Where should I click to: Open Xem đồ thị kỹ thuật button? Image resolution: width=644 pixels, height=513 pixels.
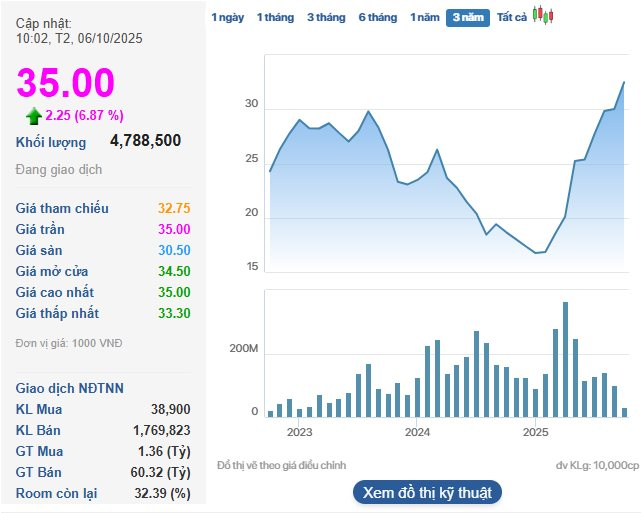click(x=427, y=492)
